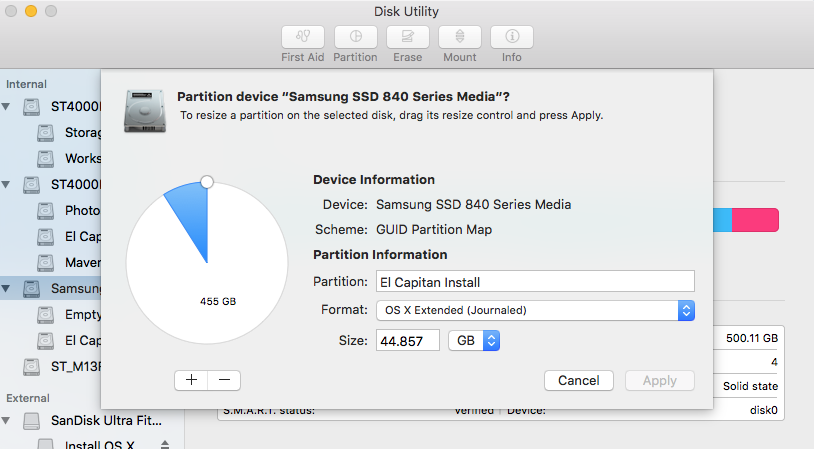Open the Format dropdown OS X Extended (Journaled)

coord(535,310)
